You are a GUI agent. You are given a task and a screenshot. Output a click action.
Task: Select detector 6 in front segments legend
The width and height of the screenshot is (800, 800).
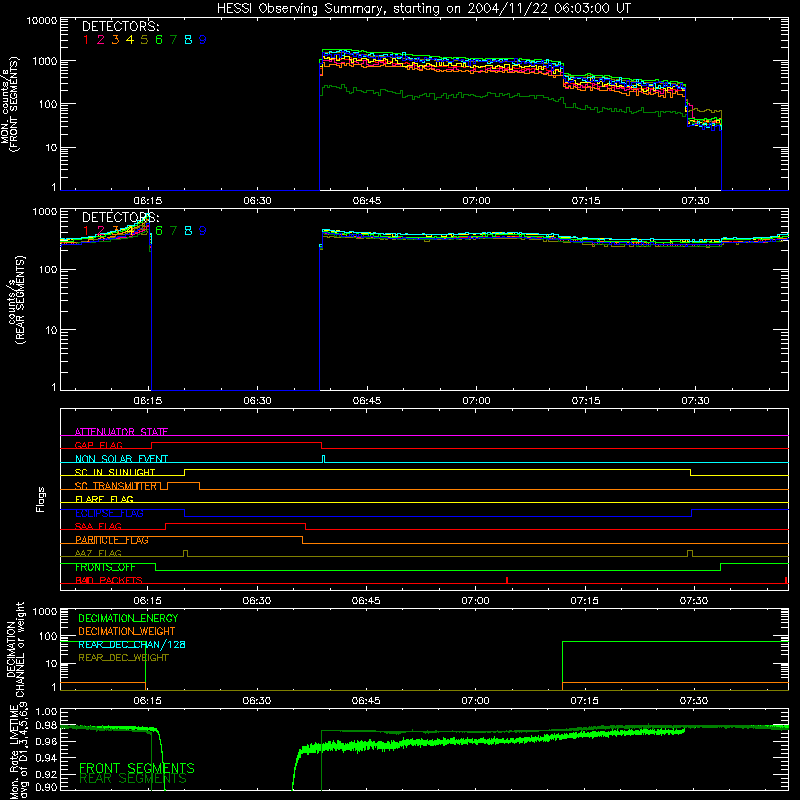point(159,40)
